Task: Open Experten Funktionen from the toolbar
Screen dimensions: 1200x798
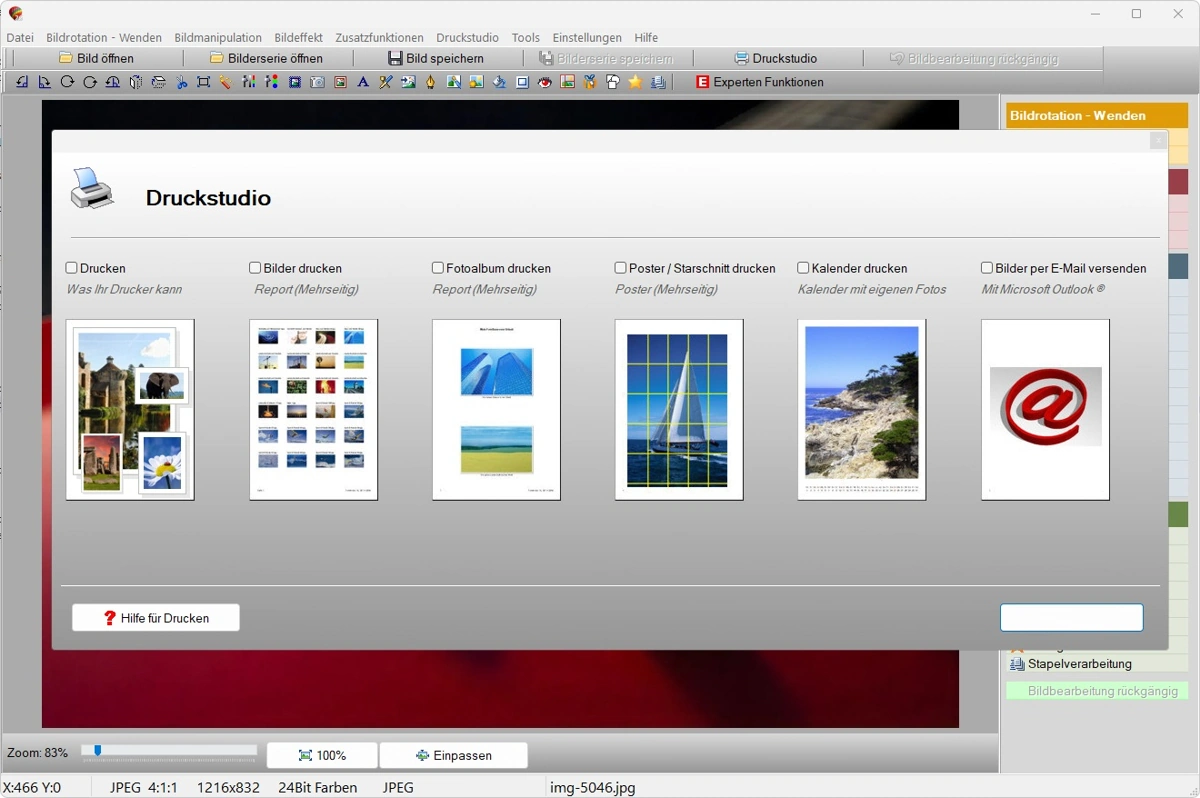Action: click(759, 82)
